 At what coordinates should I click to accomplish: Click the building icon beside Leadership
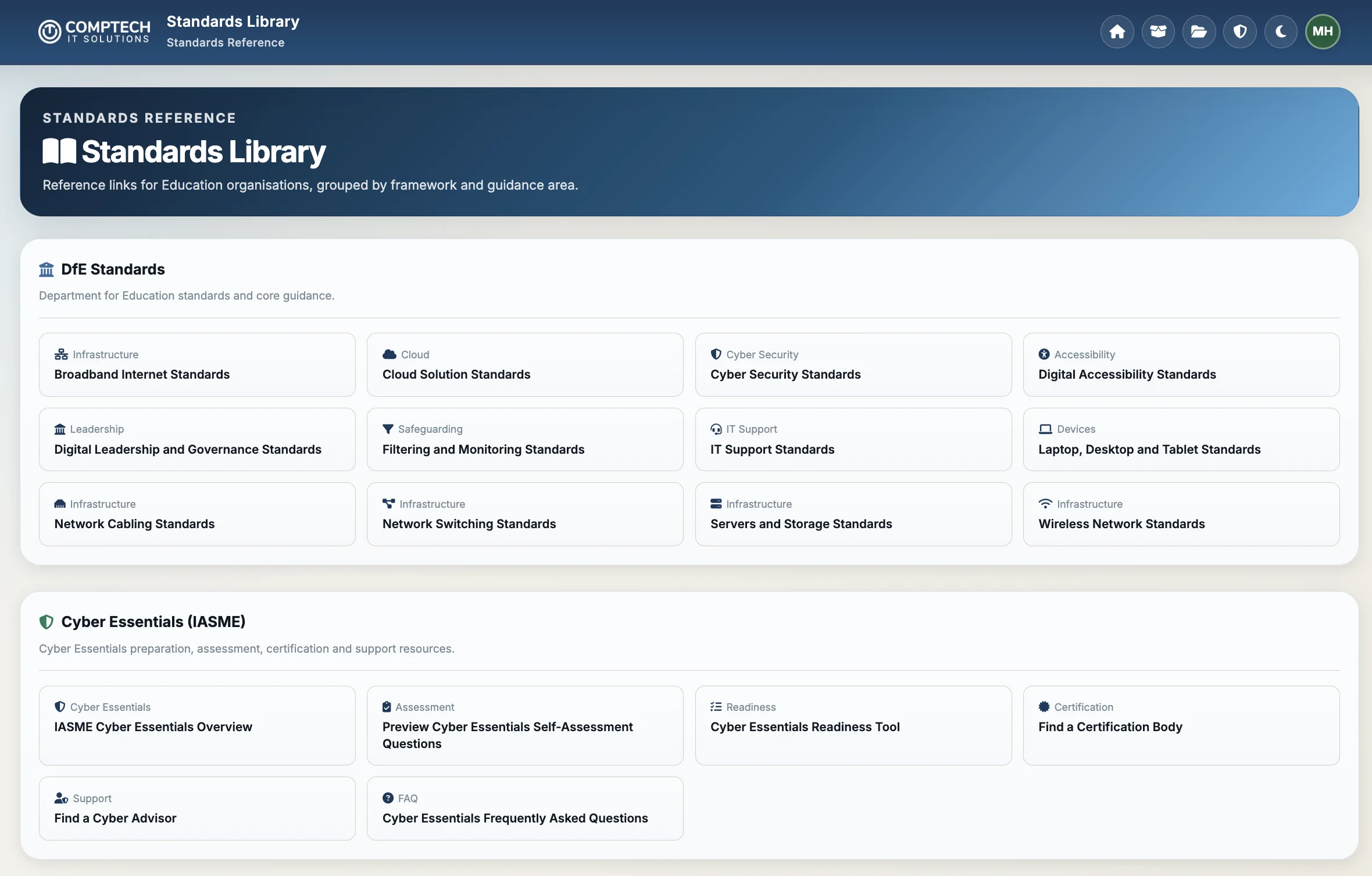point(60,429)
